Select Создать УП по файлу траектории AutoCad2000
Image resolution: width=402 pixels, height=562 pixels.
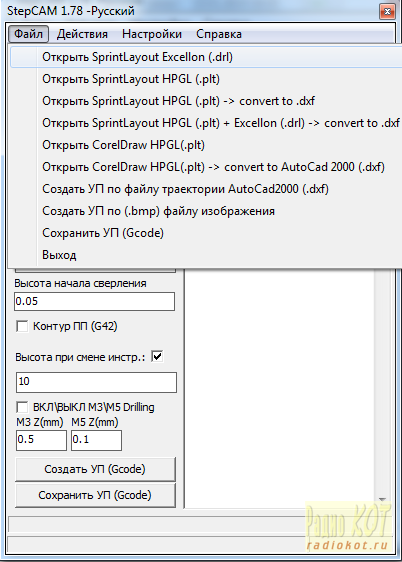[206, 189]
